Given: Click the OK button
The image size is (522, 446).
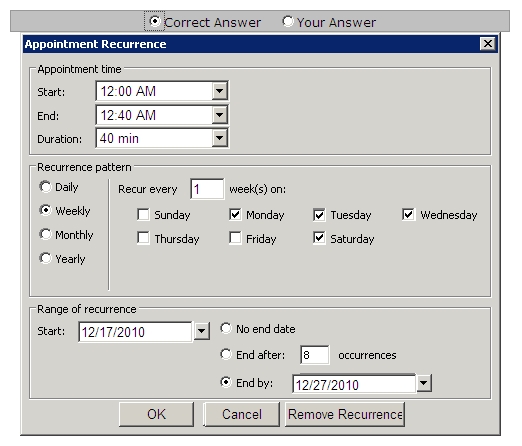Looking at the screenshot, I should click(156, 414).
